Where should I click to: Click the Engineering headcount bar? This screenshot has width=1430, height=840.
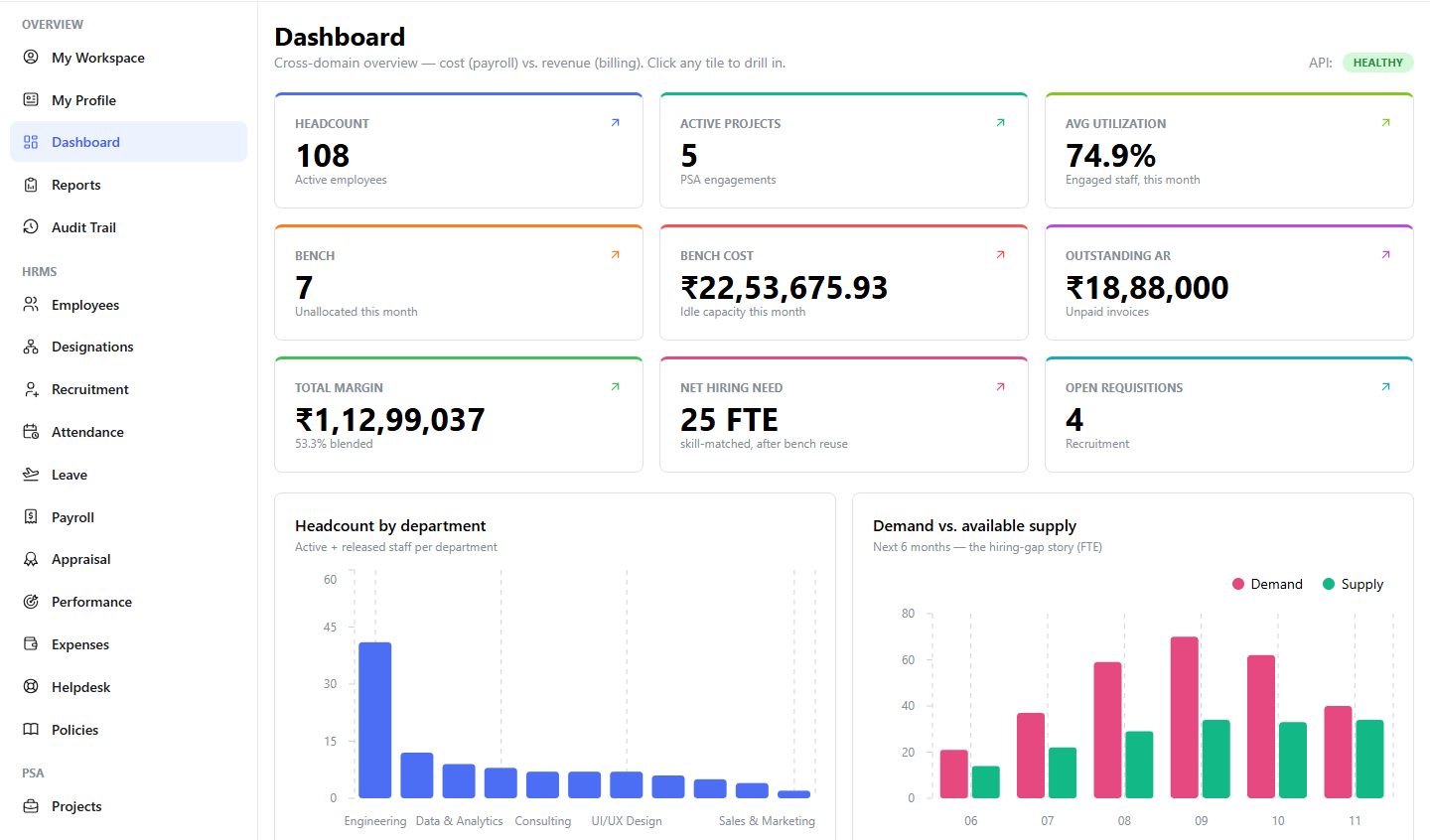(x=375, y=720)
